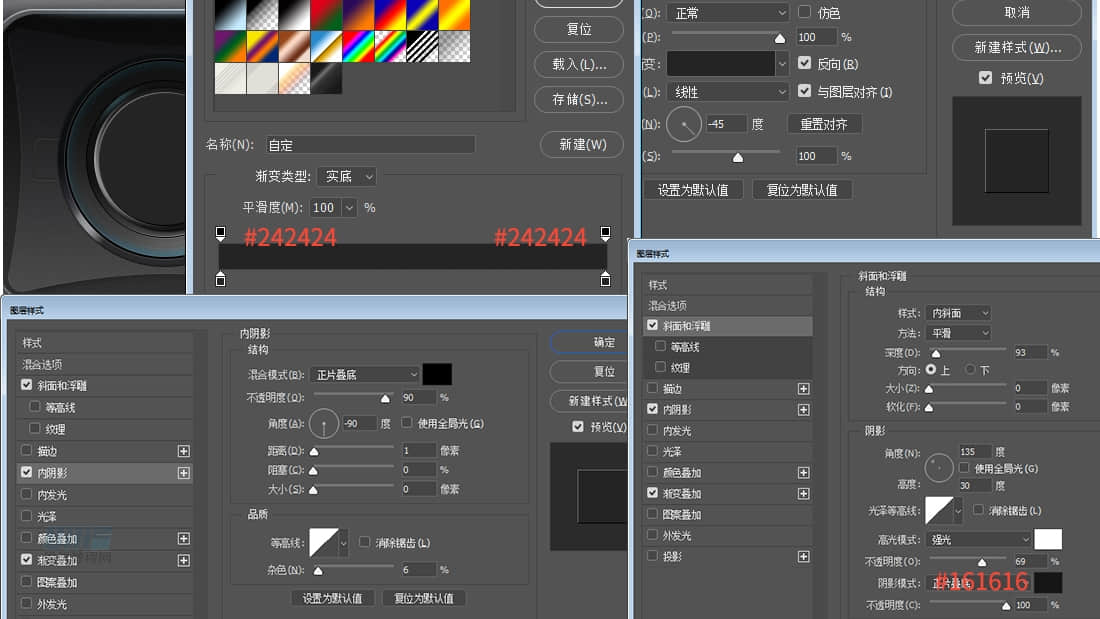Click the plus icon beside 内阴影 in Inner Shadow dialog
Screen dimensions: 1100x619
click(x=183, y=473)
